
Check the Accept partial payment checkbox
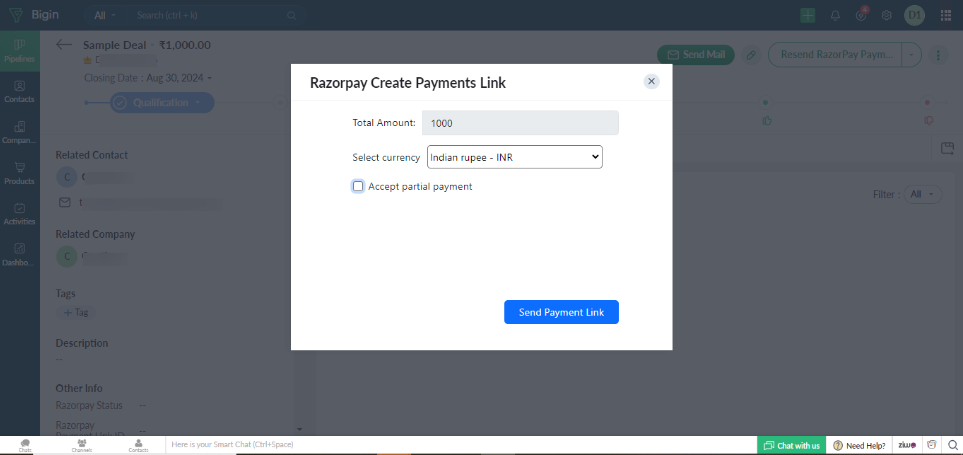pyautogui.click(x=358, y=186)
